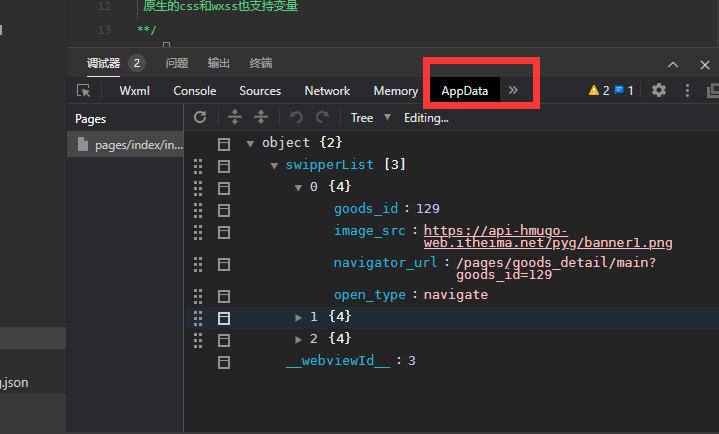Collapse the swipperList [3] node

coord(274,166)
